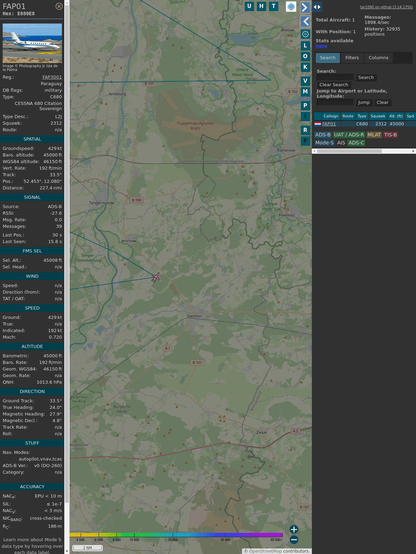Image resolution: width=416 pixels, height=554 pixels.
Task: Click the ACCURACY section header
Action: (32, 487)
